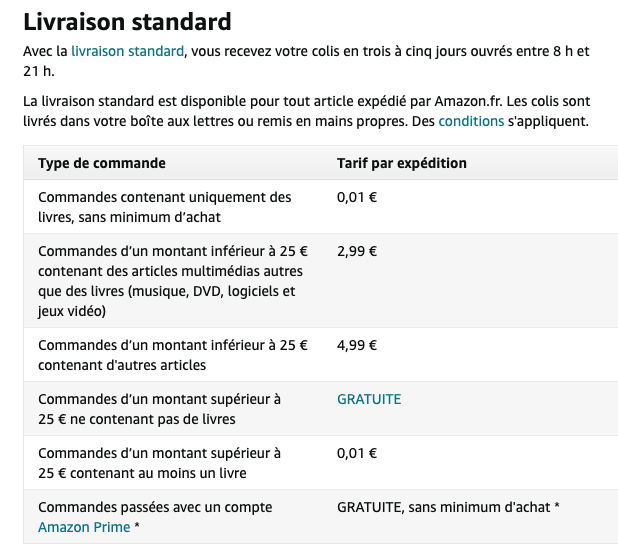Click the multimedia articles order description
This screenshot has width=618, height=560.
173,281
